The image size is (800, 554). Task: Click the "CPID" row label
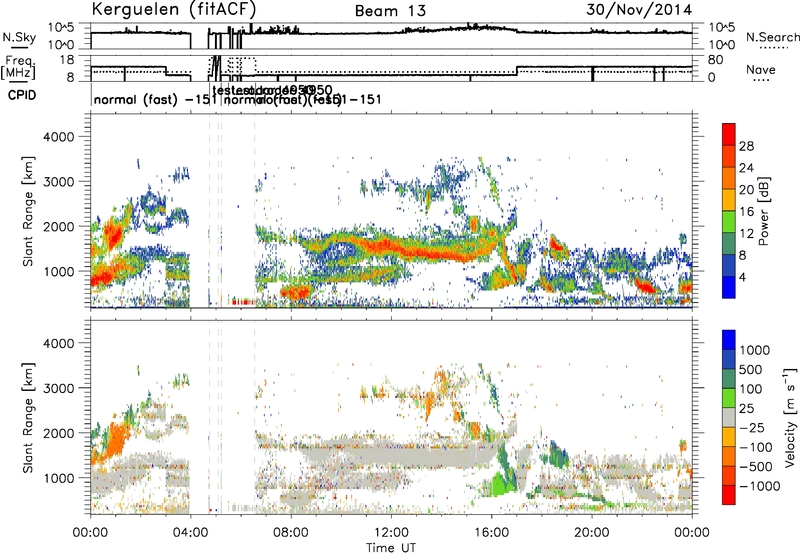(22, 95)
